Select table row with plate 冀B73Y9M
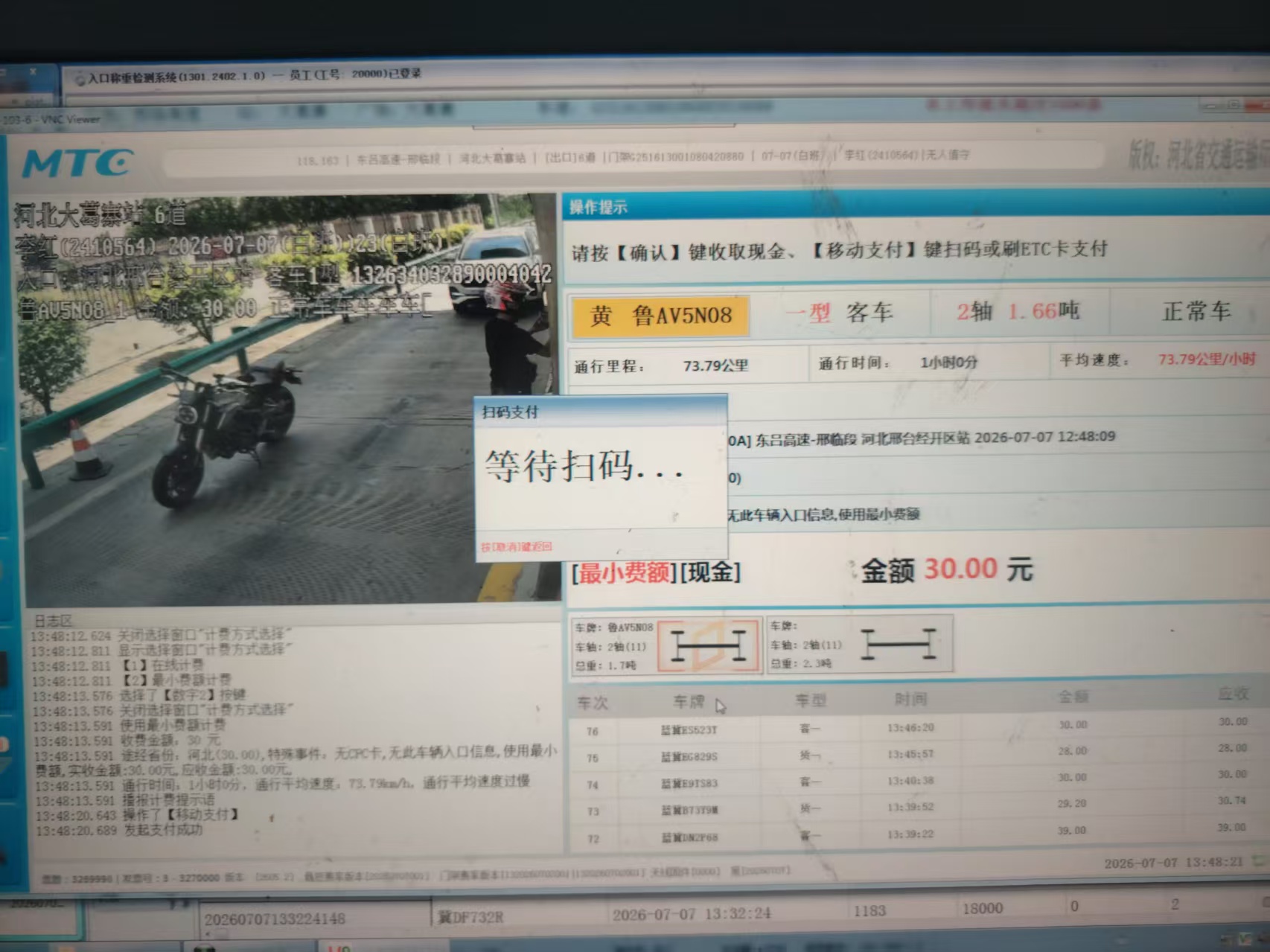The width and height of the screenshot is (1270, 952). point(918,808)
